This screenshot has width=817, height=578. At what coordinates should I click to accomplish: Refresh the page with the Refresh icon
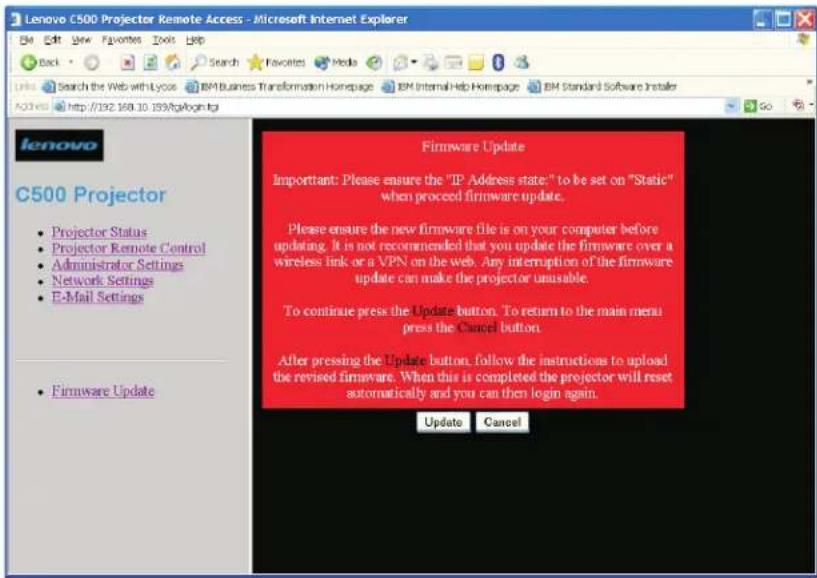[x=150, y=63]
